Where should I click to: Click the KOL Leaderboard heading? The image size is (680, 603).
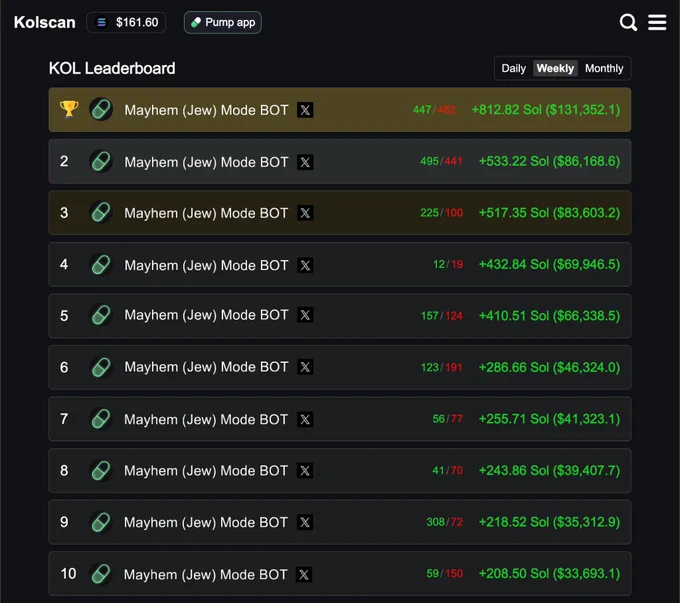112,68
